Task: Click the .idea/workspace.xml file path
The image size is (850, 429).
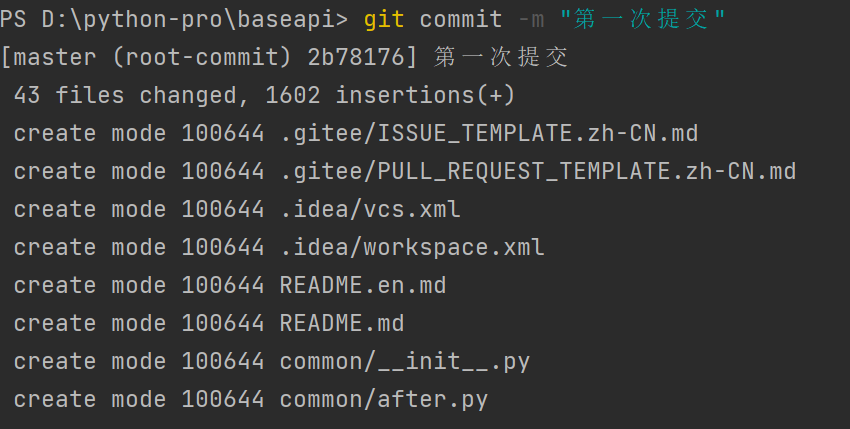Action: tap(412, 247)
